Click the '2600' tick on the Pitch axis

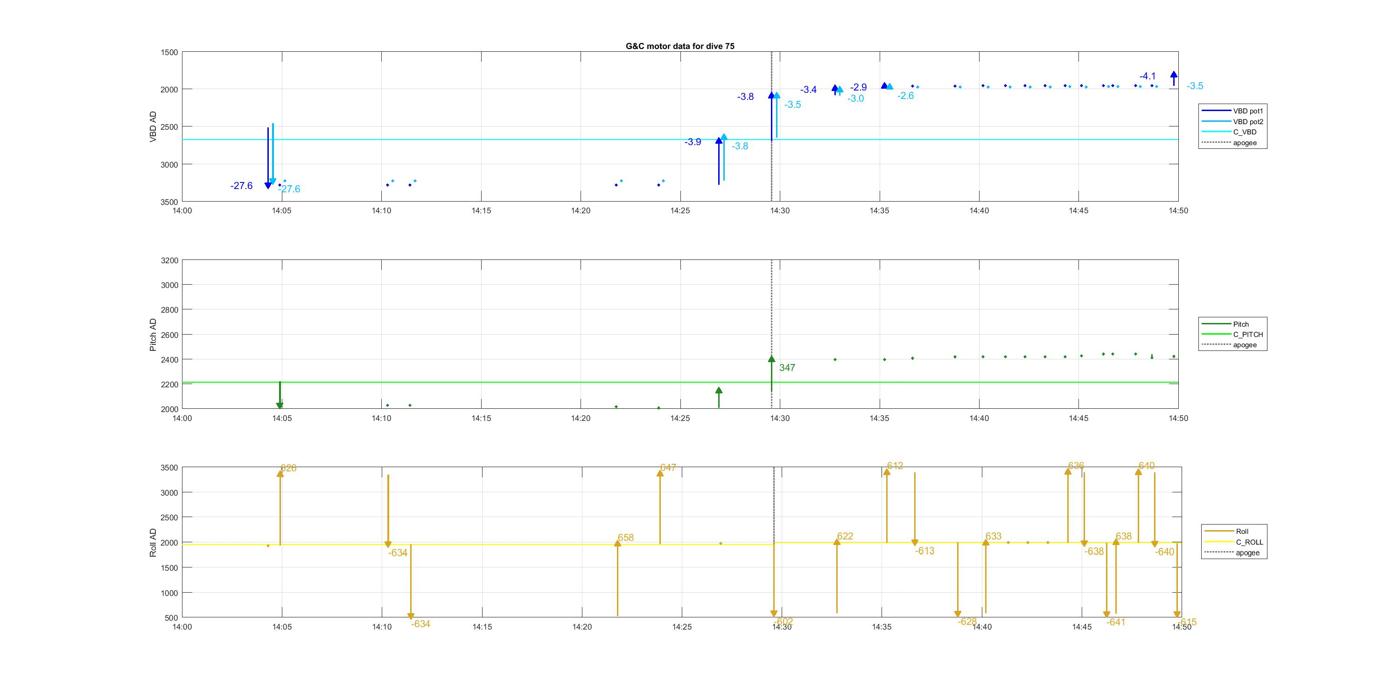point(167,335)
